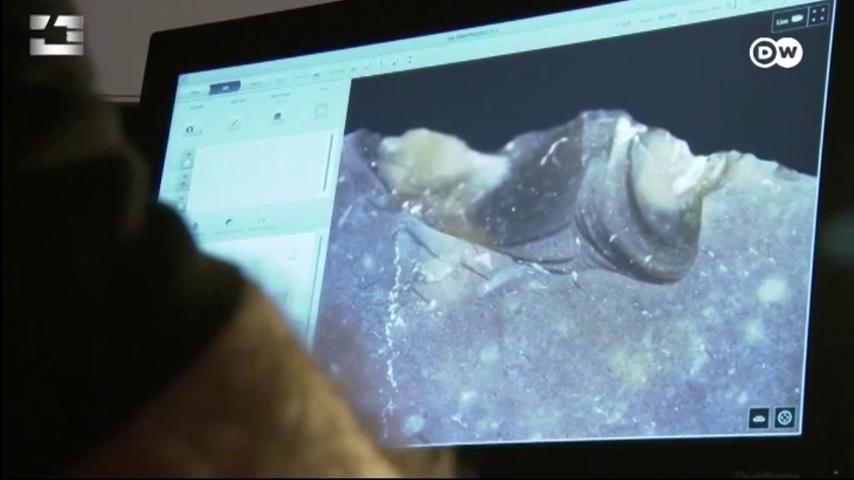Select the pencil drawing tool icon
Viewport: 854px width, 480px height.
[x=234, y=124]
